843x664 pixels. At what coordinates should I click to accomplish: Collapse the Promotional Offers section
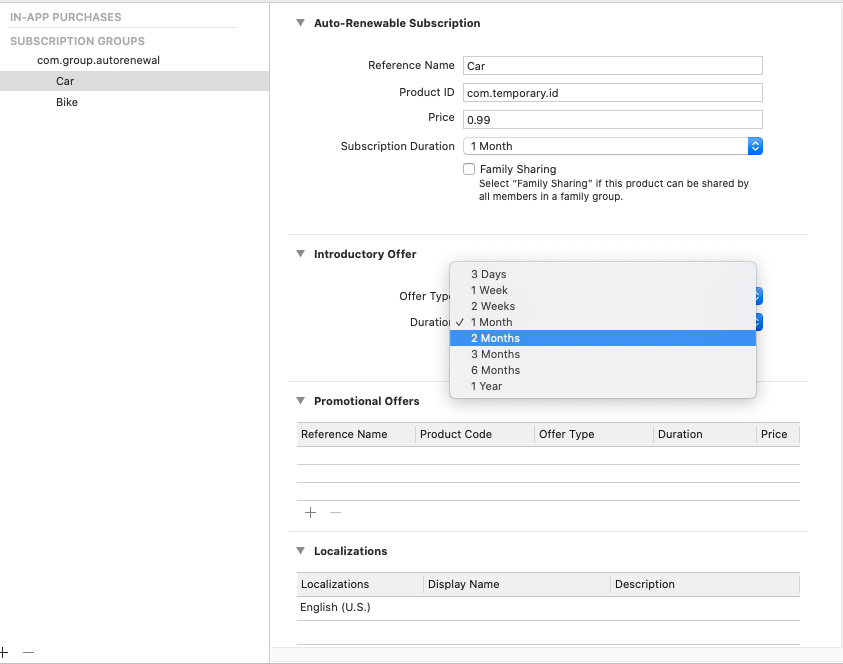tap(300, 401)
